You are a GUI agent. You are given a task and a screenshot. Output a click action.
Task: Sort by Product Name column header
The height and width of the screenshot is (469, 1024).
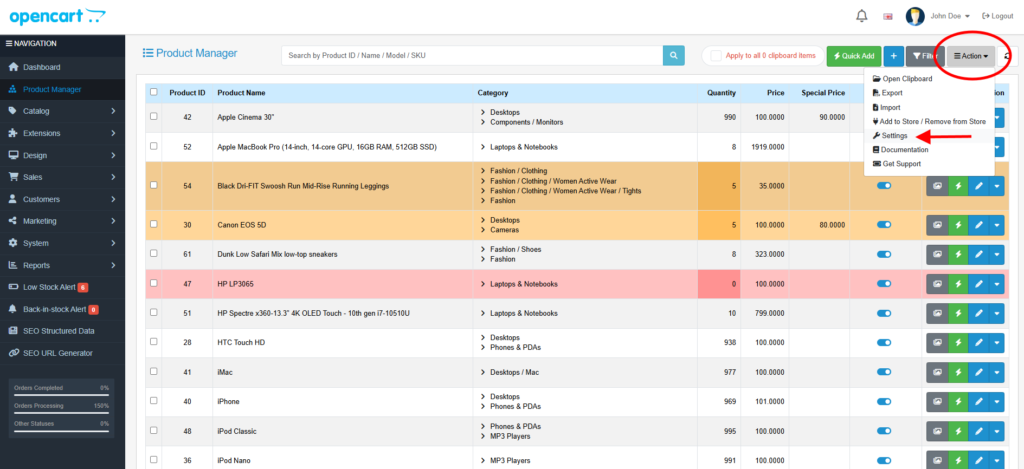tap(241, 93)
